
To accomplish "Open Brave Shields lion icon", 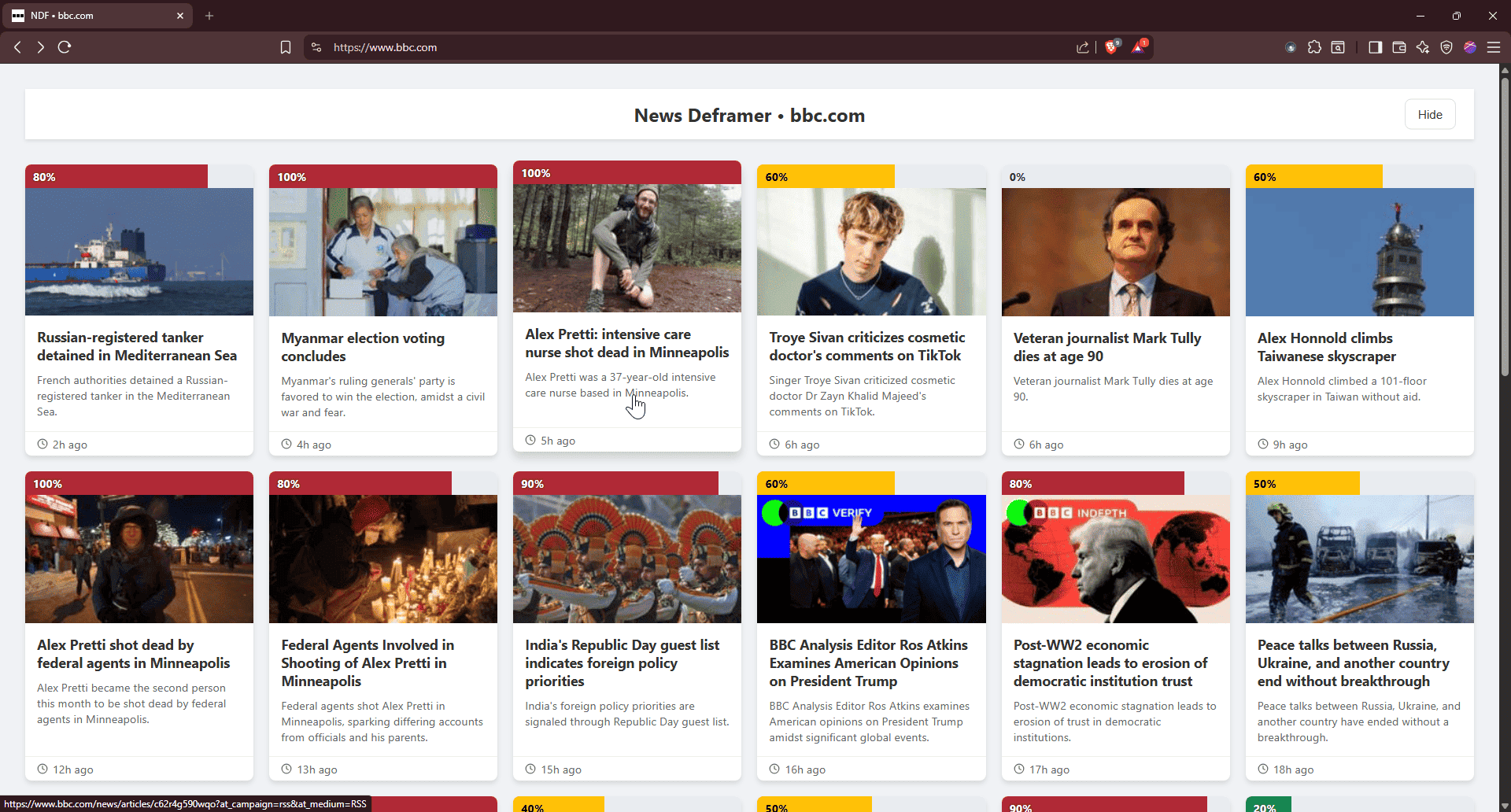I will tap(1111, 47).
